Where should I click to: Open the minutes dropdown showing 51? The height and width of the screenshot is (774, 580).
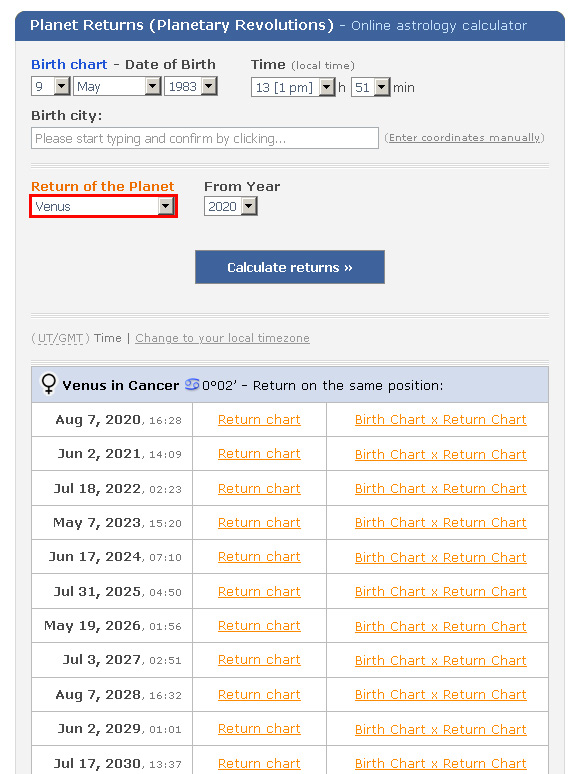coord(371,87)
